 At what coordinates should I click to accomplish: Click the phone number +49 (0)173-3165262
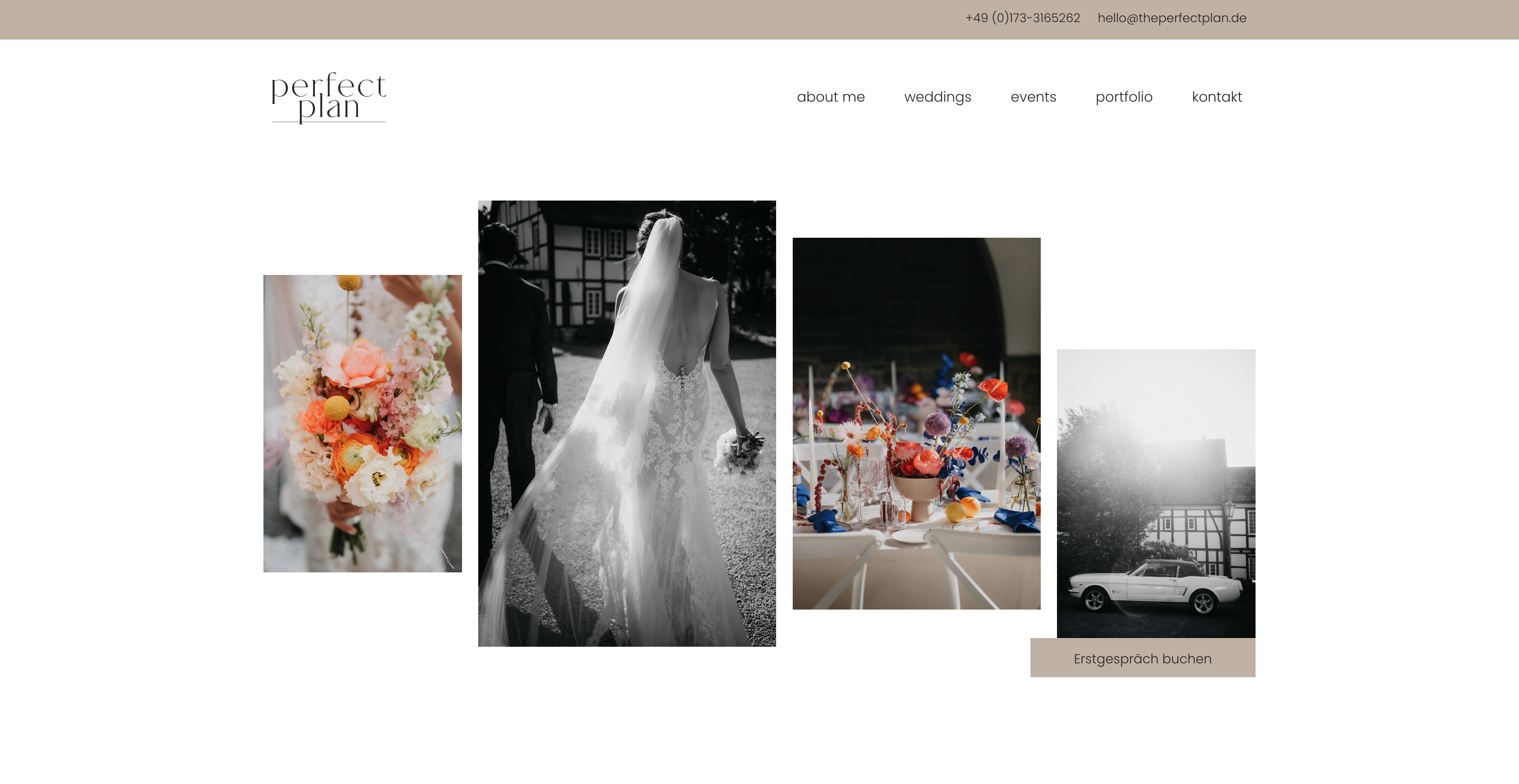tap(1022, 18)
